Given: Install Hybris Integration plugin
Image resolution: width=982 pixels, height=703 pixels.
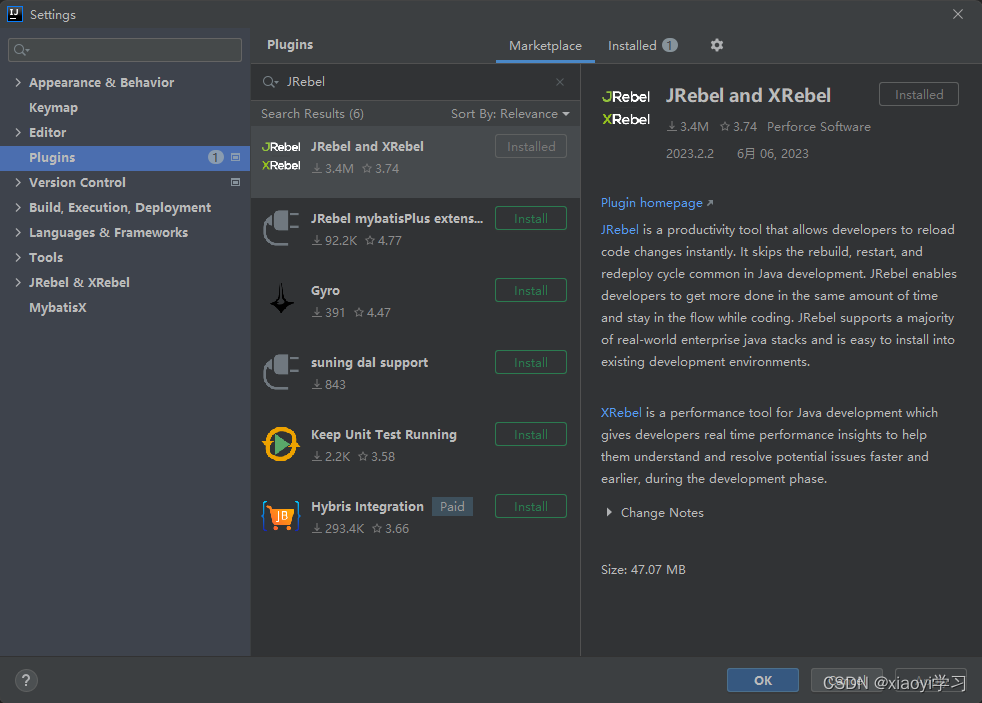Looking at the screenshot, I should click(x=530, y=506).
